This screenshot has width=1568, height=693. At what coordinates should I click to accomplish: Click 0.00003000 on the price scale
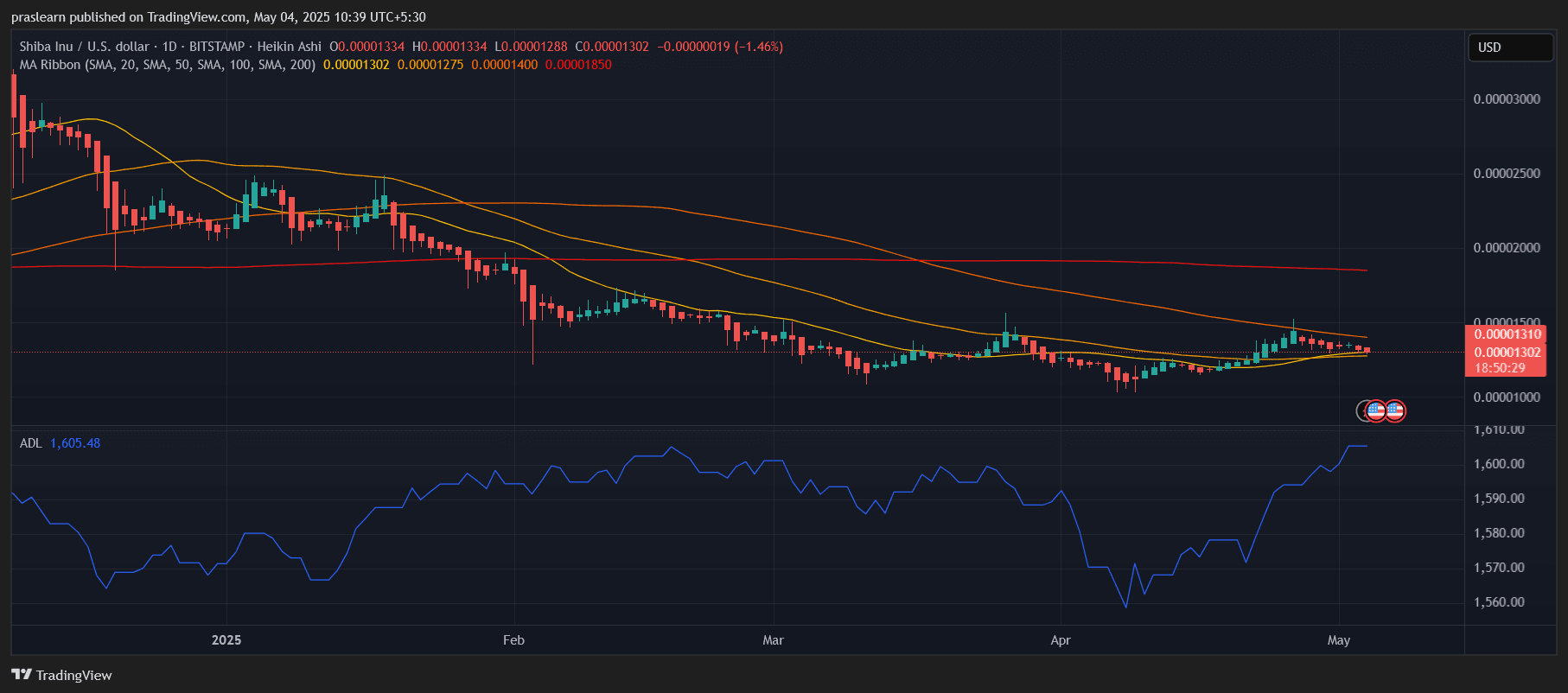(1507, 99)
